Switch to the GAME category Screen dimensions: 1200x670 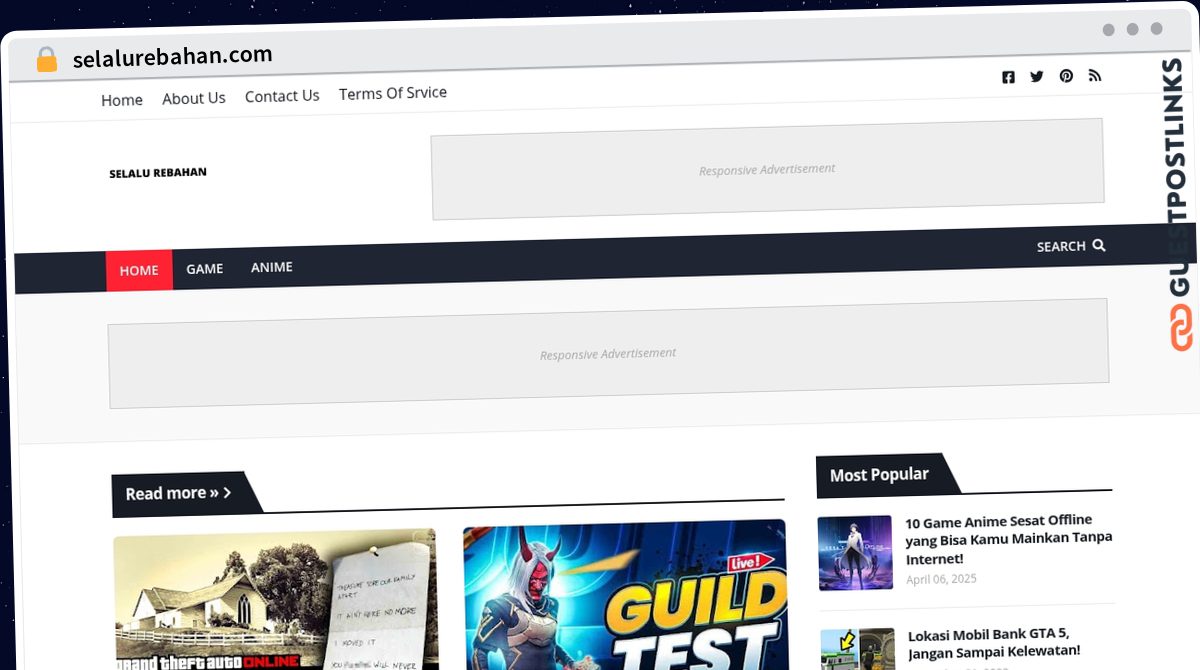(x=205, y=268)
